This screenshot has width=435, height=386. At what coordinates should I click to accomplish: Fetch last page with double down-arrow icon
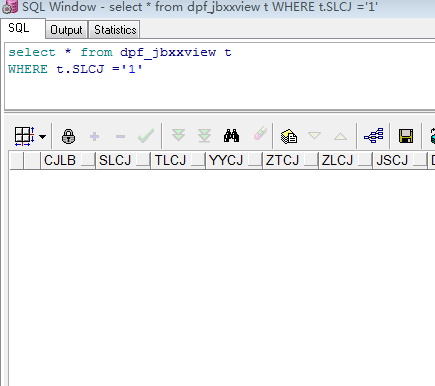(204, 136)
